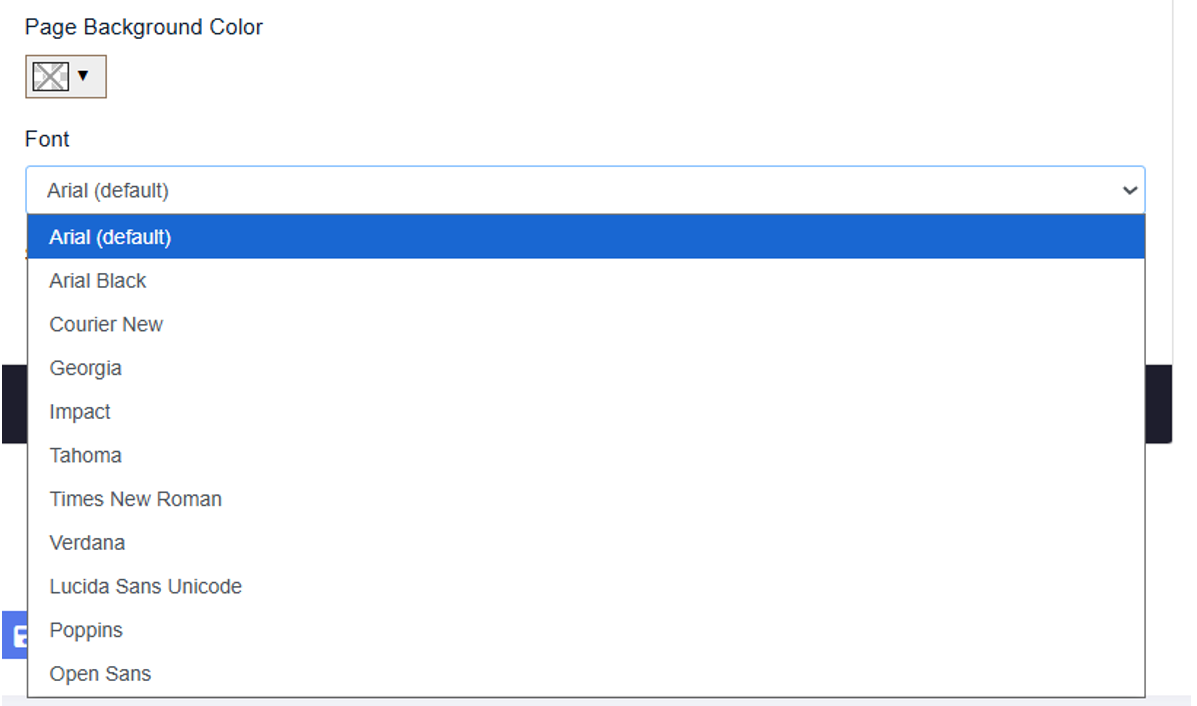Click the black arrow beside the color swatch
The image size is (1197, 706).
(83, 76)
